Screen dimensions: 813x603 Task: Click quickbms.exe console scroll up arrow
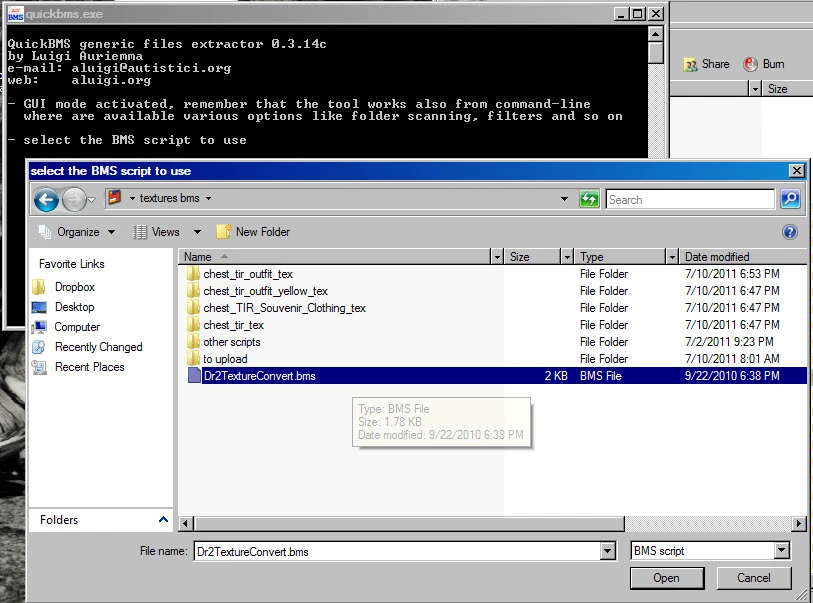click(656, 34)
